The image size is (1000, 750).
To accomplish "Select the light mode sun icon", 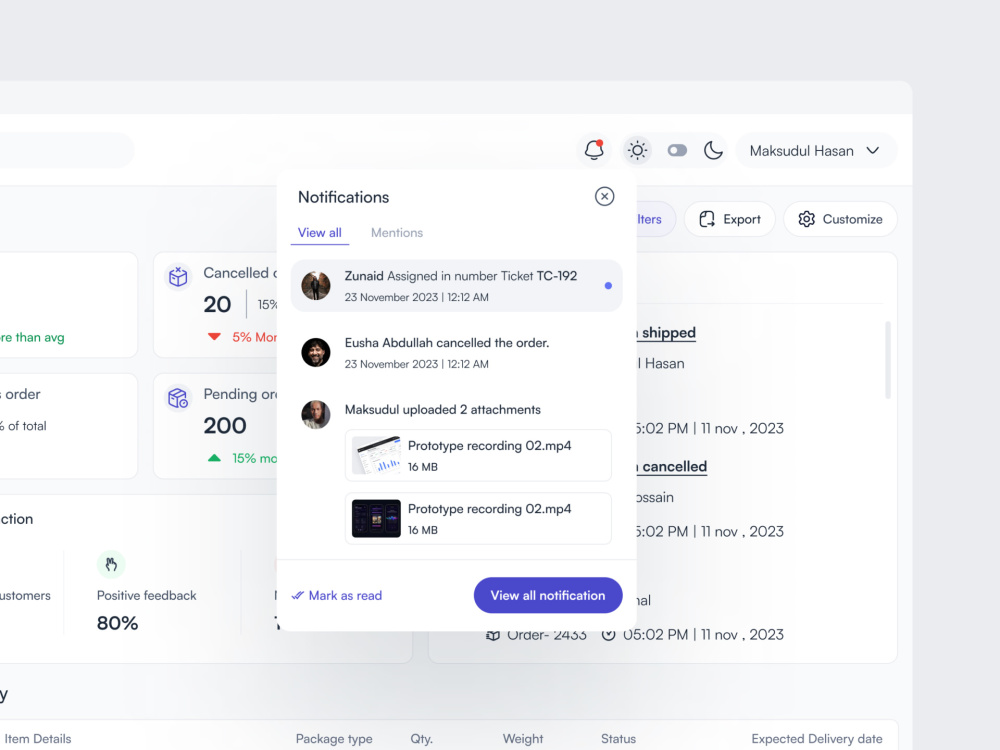I will tap(637, 151).
